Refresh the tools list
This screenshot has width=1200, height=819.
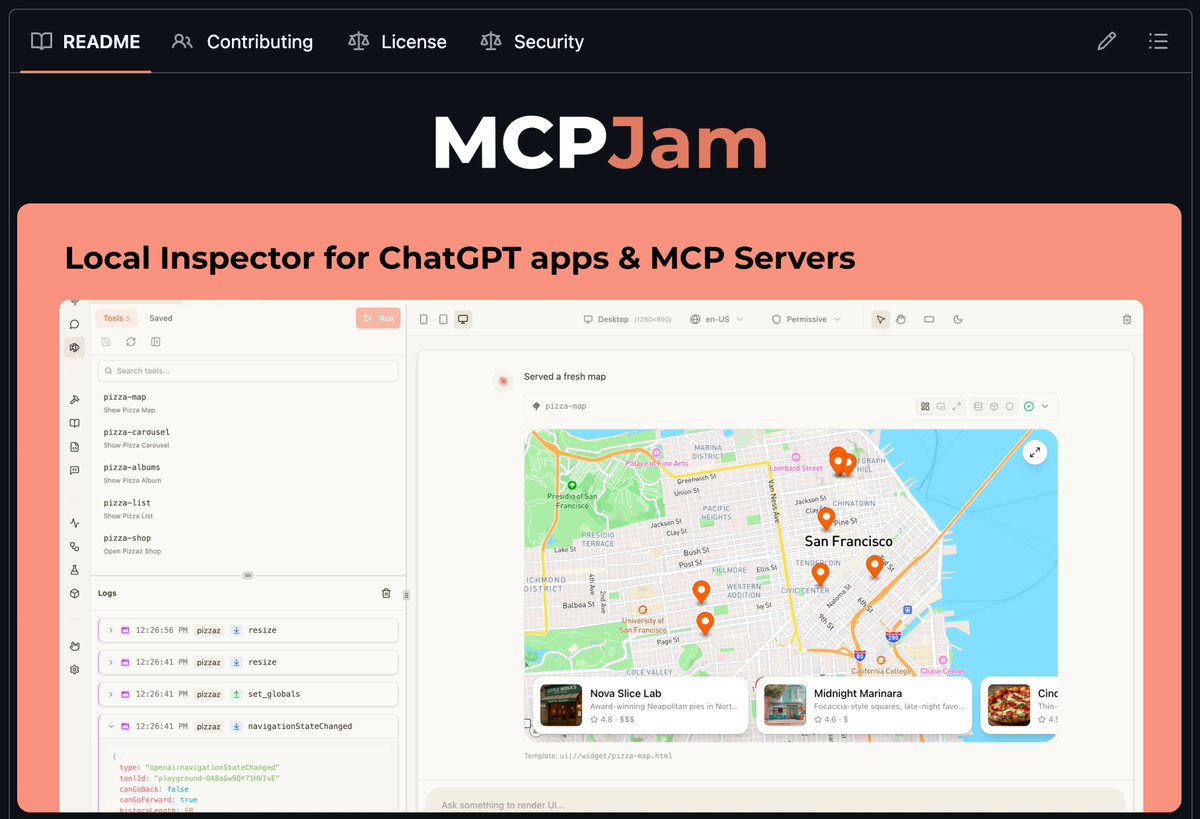tap(130, 341)
